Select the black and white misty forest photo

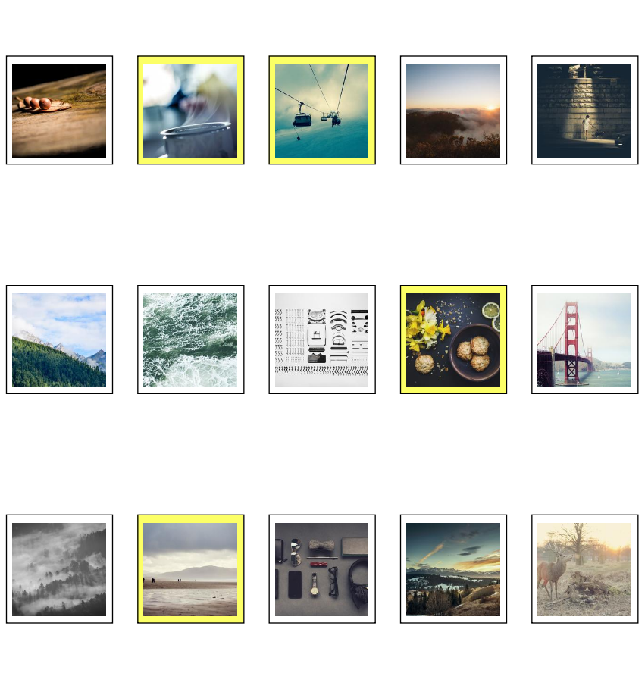pyautogui.click(x=59, y=569)
